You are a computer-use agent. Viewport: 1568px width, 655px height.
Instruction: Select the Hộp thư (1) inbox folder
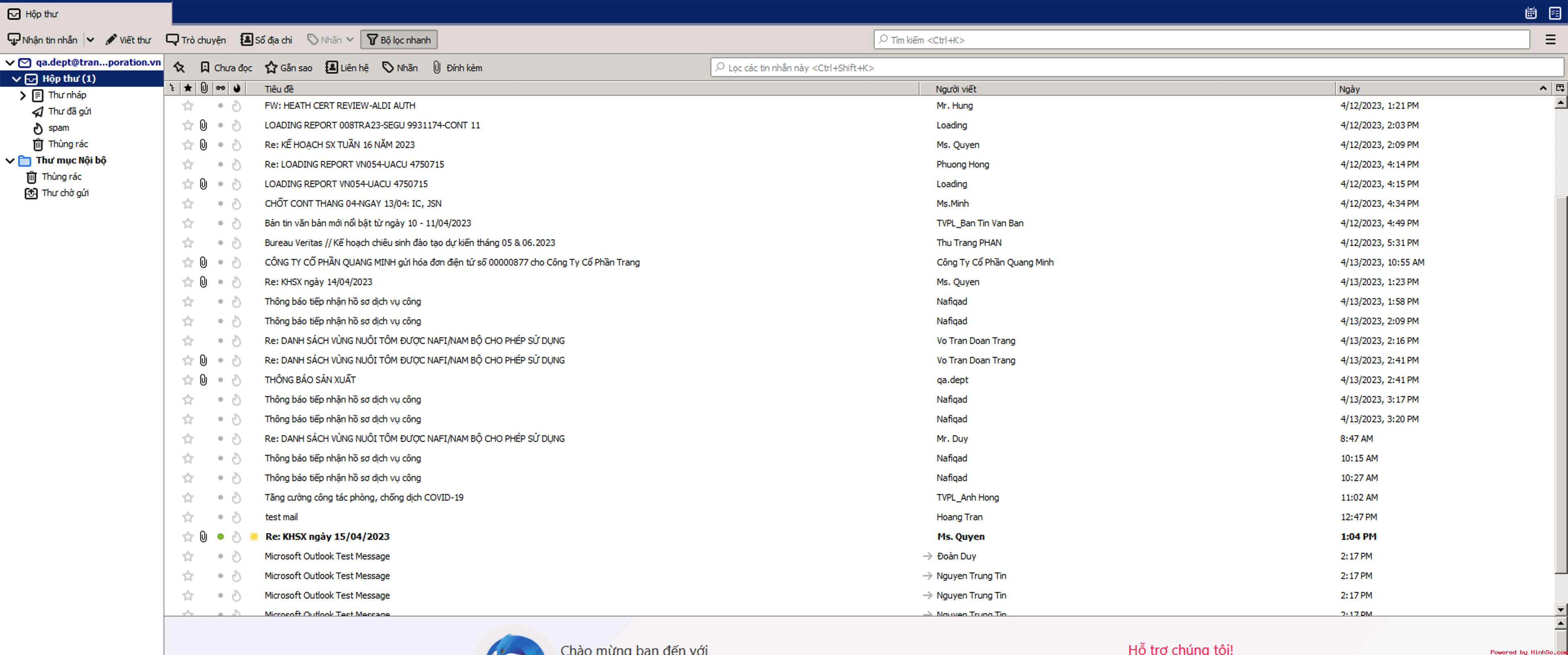(x=82, y=78)
